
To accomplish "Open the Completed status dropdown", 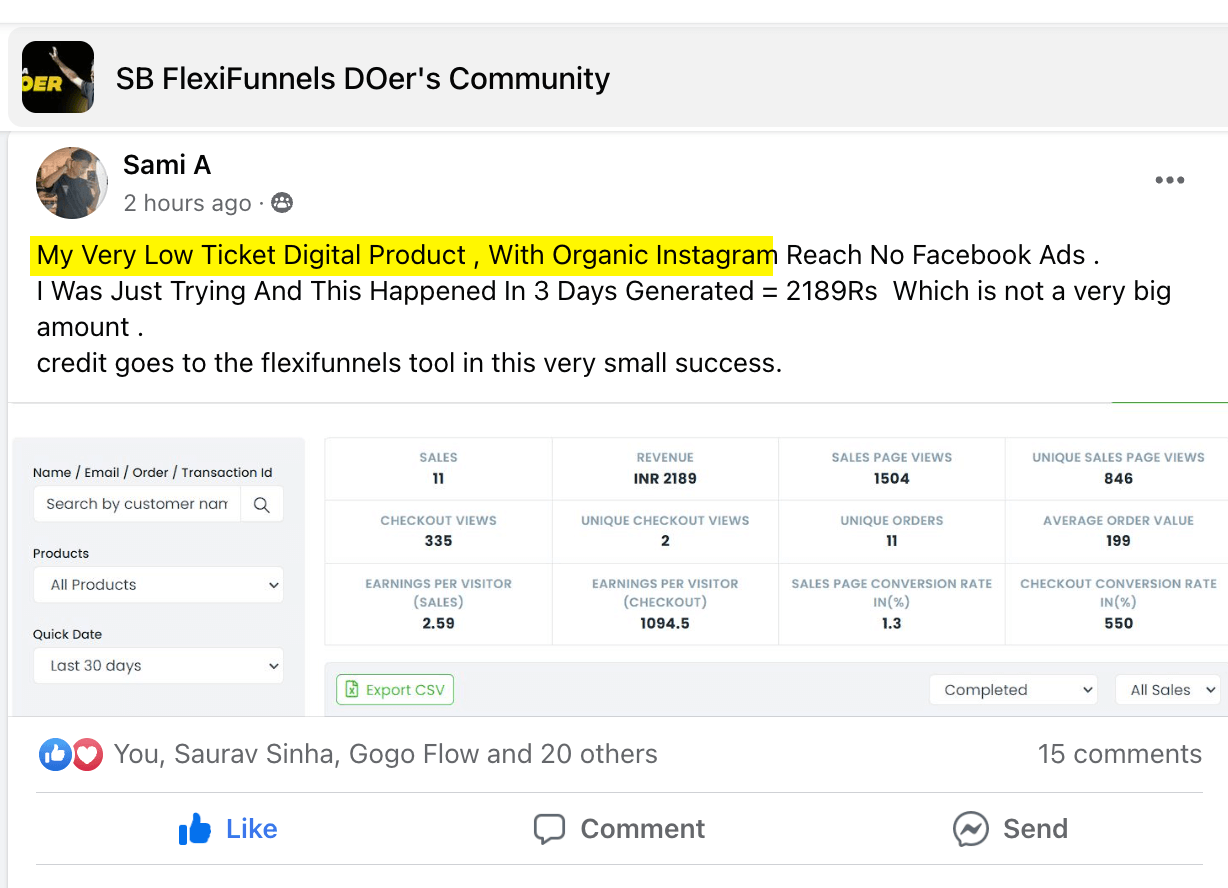I will pos(1013,690).
